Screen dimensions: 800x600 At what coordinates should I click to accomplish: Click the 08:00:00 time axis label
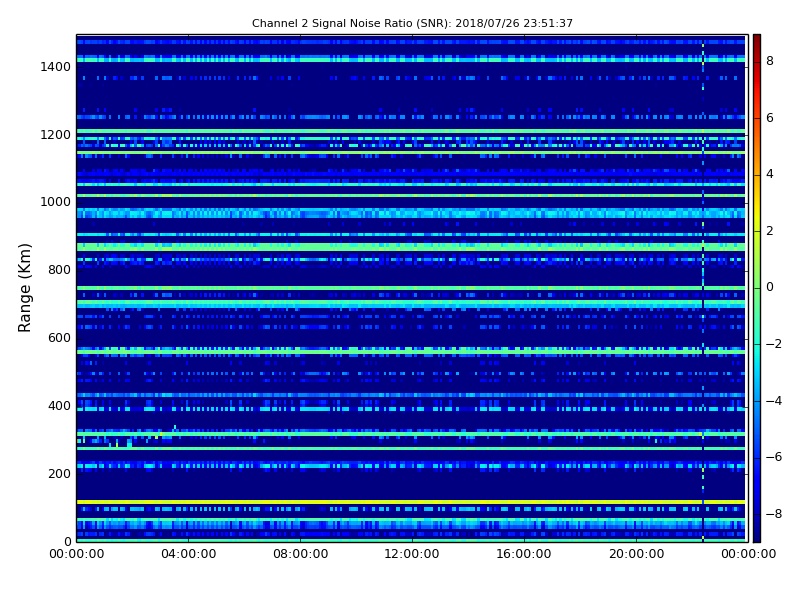coord(301,554)
